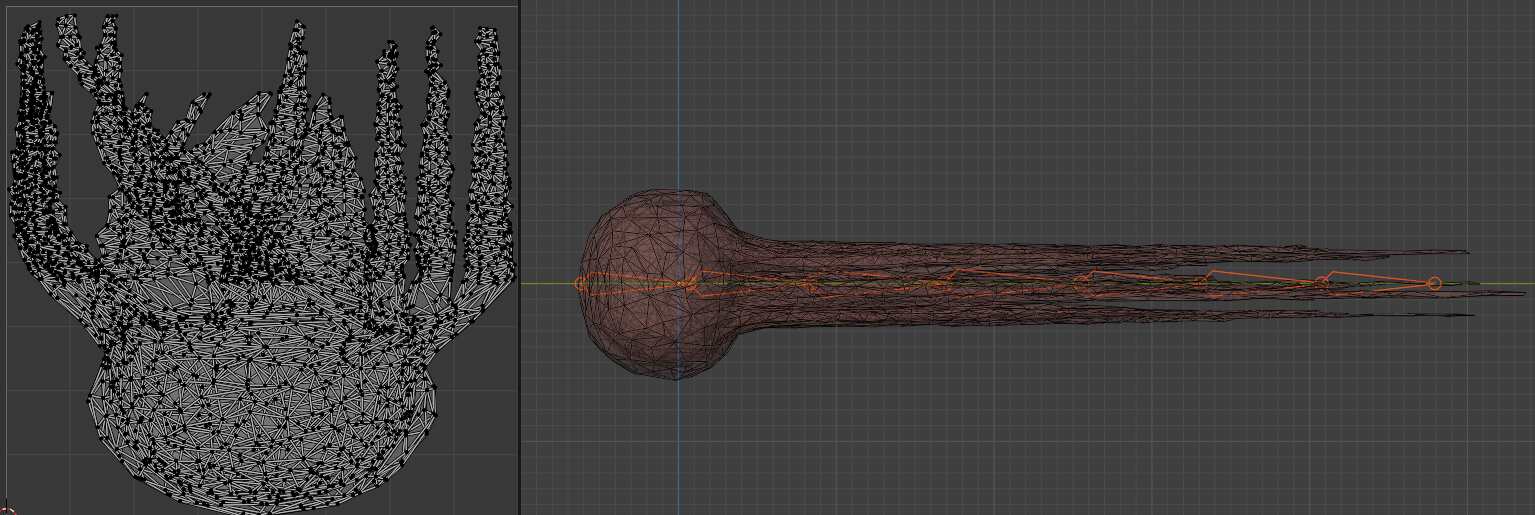Click the bottom vertex of the head mesh
Image resolution: width=1535 pixels, height=515 pixels.
675,378
